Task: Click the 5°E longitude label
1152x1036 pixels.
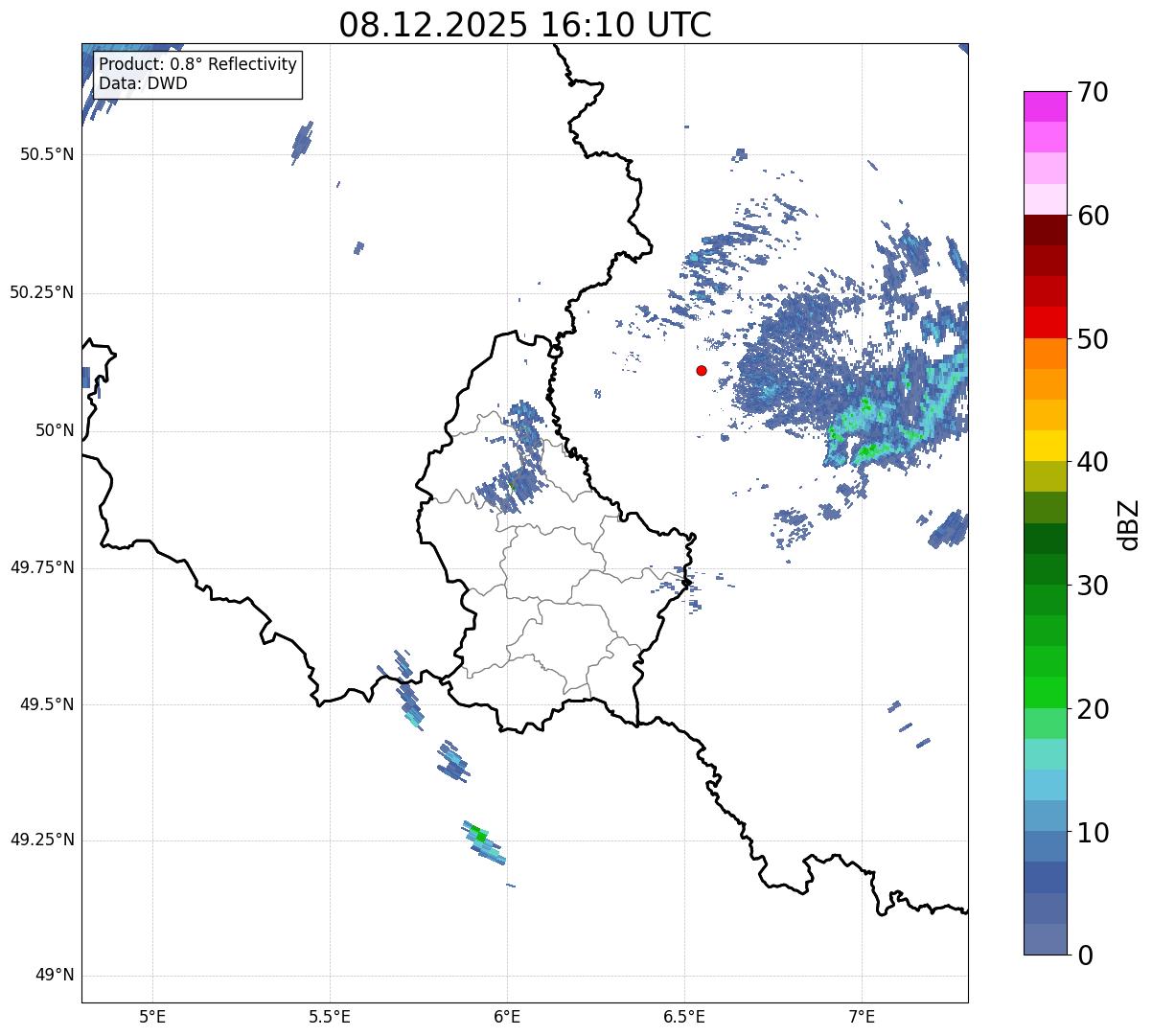Action: click(x=152, y=1017)
